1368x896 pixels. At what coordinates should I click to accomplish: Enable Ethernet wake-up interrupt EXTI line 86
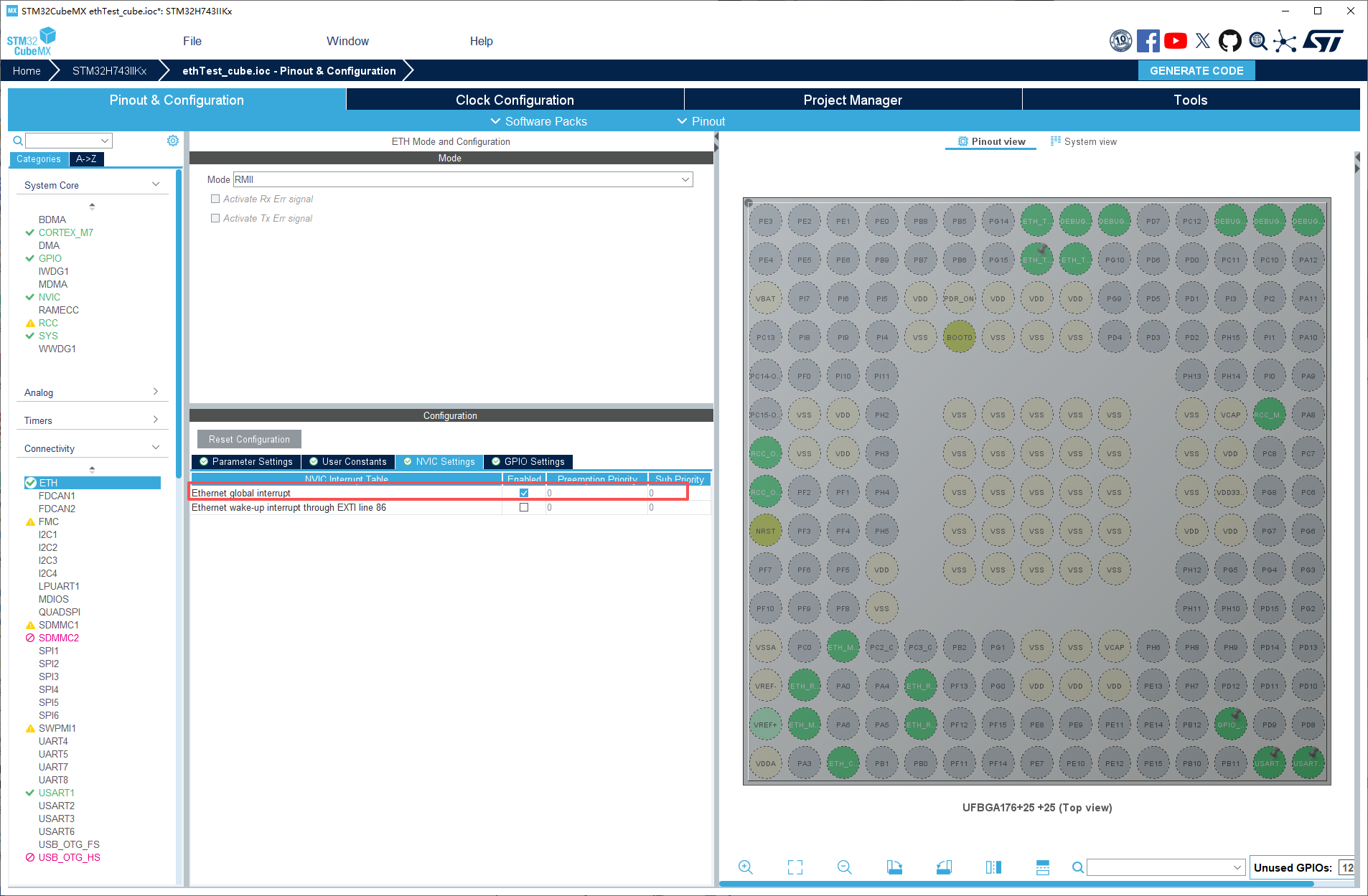(x=524, y=507)
